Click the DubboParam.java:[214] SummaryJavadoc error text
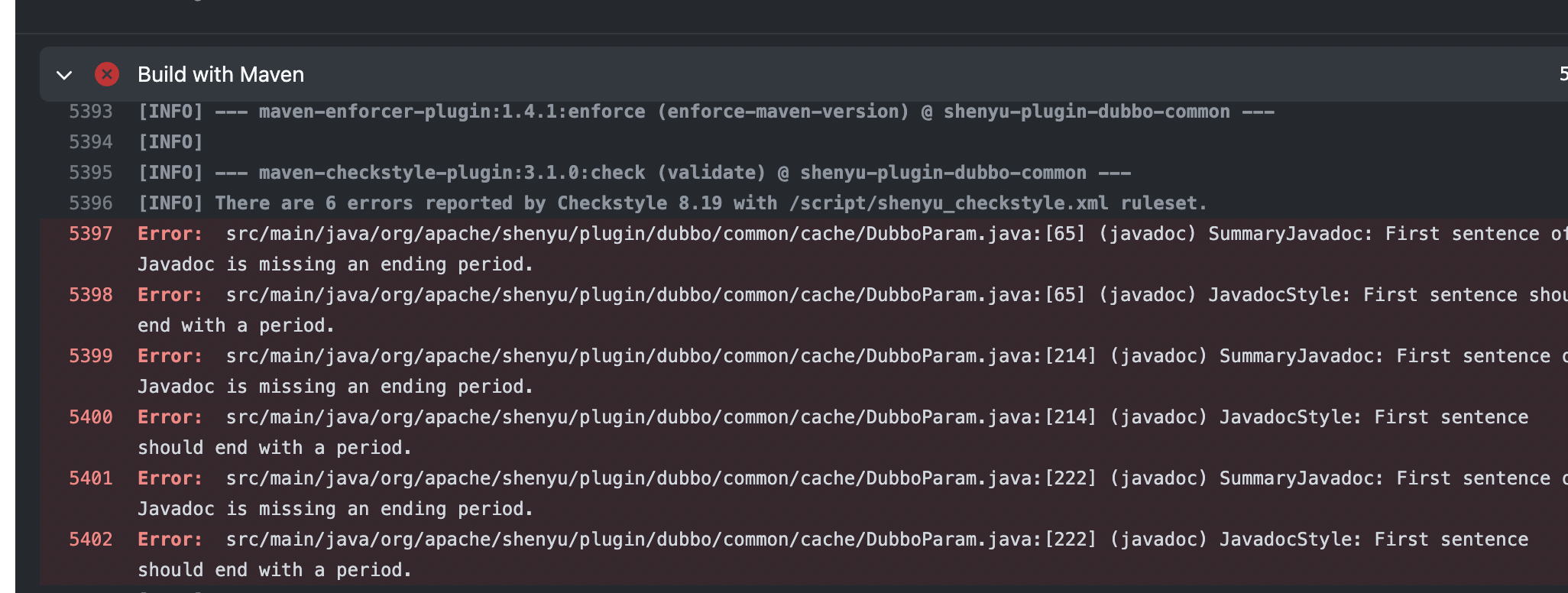This screenshot has width=1568, height=593. (853, 371)
